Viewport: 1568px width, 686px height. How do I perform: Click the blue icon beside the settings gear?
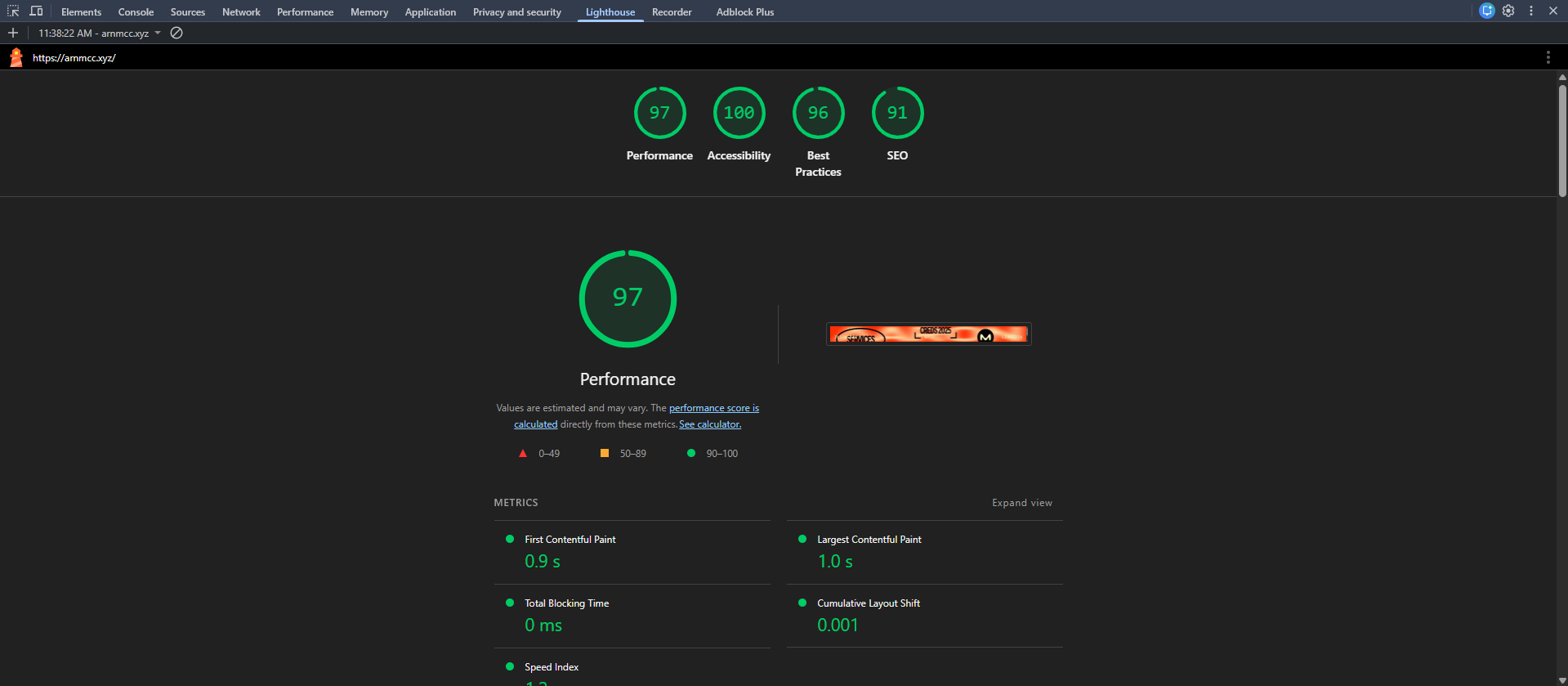click(x=1487, y=11)
